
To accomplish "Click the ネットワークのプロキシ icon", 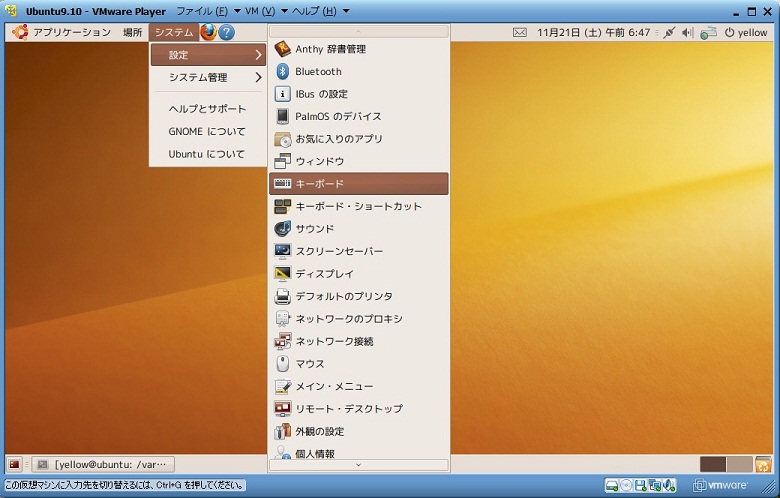I will pyautogui.click(x=283, y=318).
